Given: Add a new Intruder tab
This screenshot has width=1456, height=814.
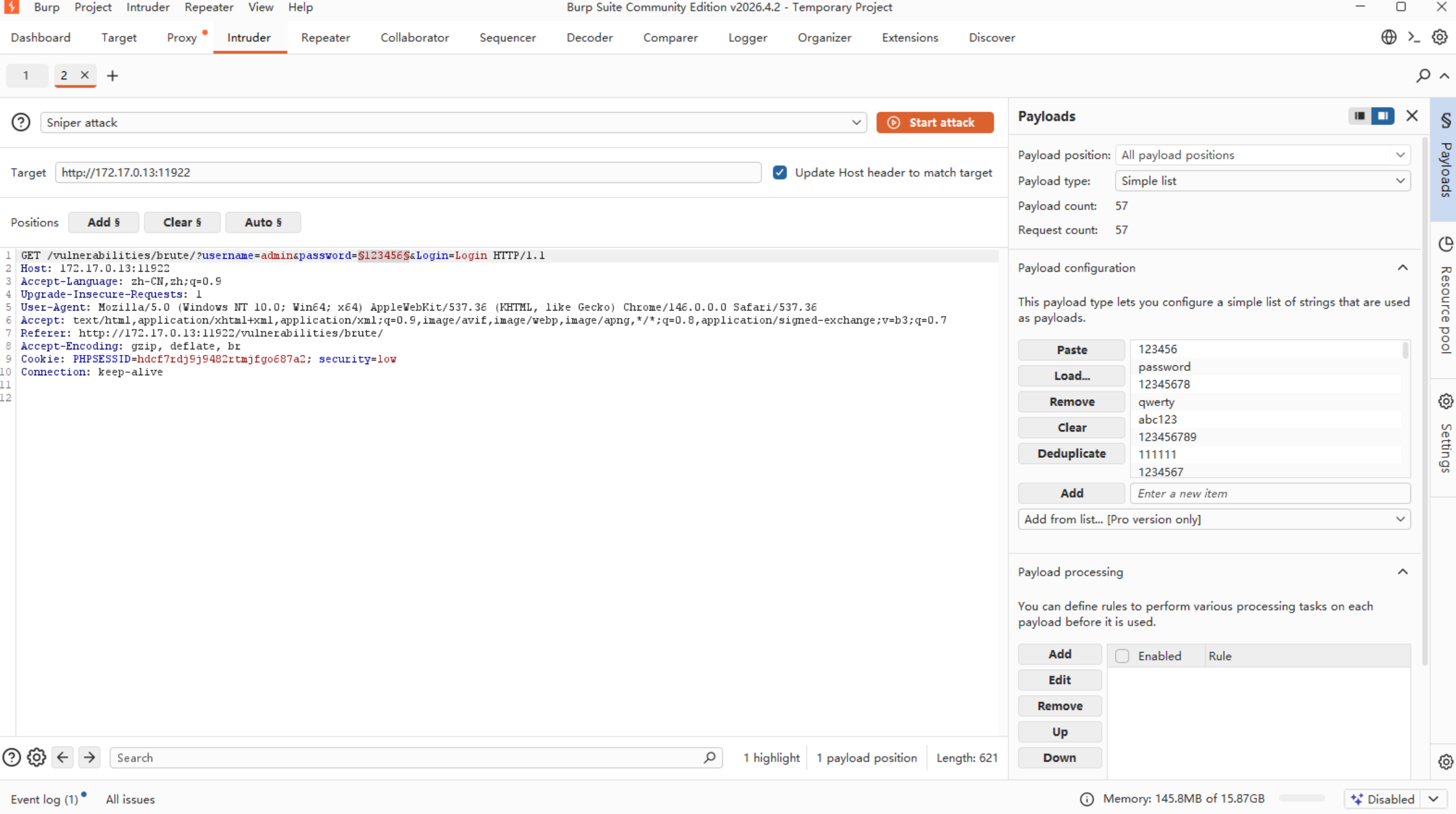Looking at the screenshot, I should point(112,76).
